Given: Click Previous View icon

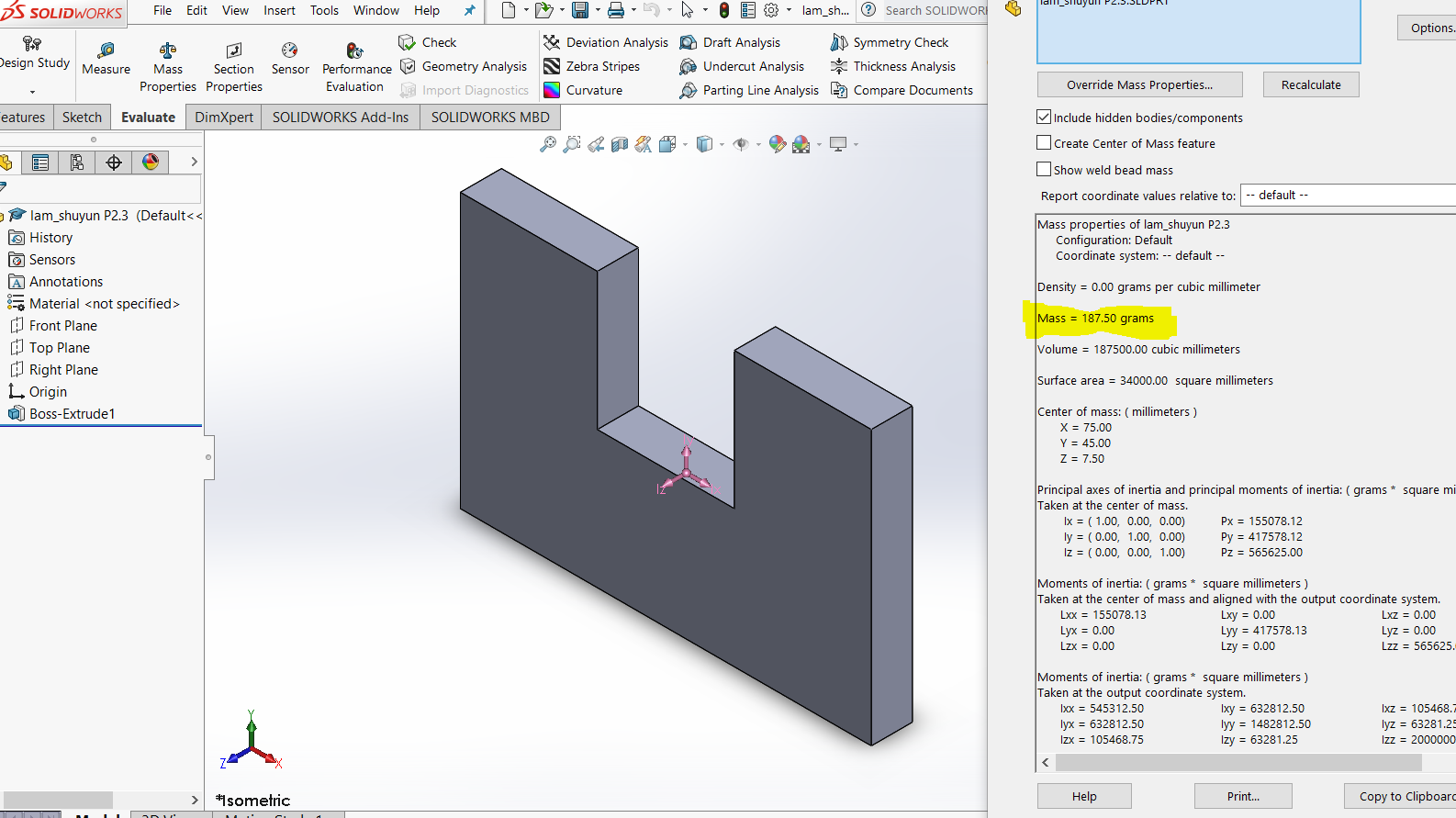Looking at the screenshot, I should (x=596, y=144).
